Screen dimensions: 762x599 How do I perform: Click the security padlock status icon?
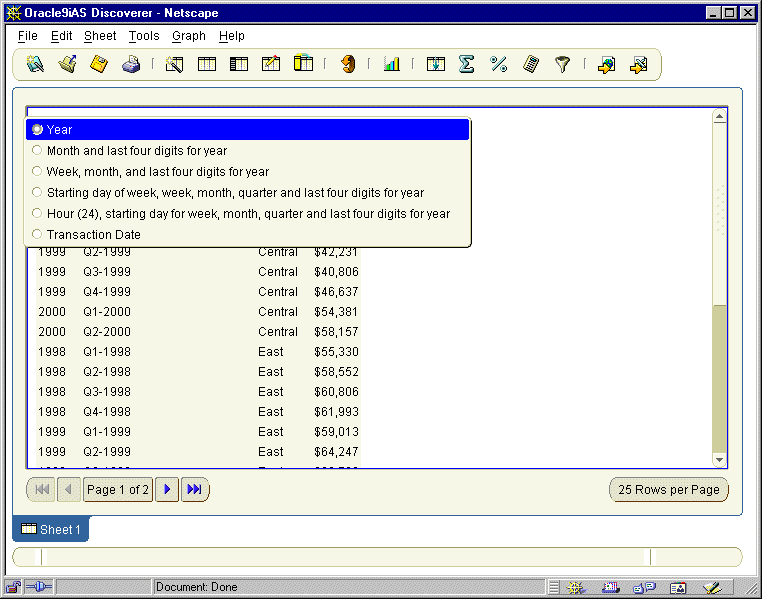click(13, 587)
